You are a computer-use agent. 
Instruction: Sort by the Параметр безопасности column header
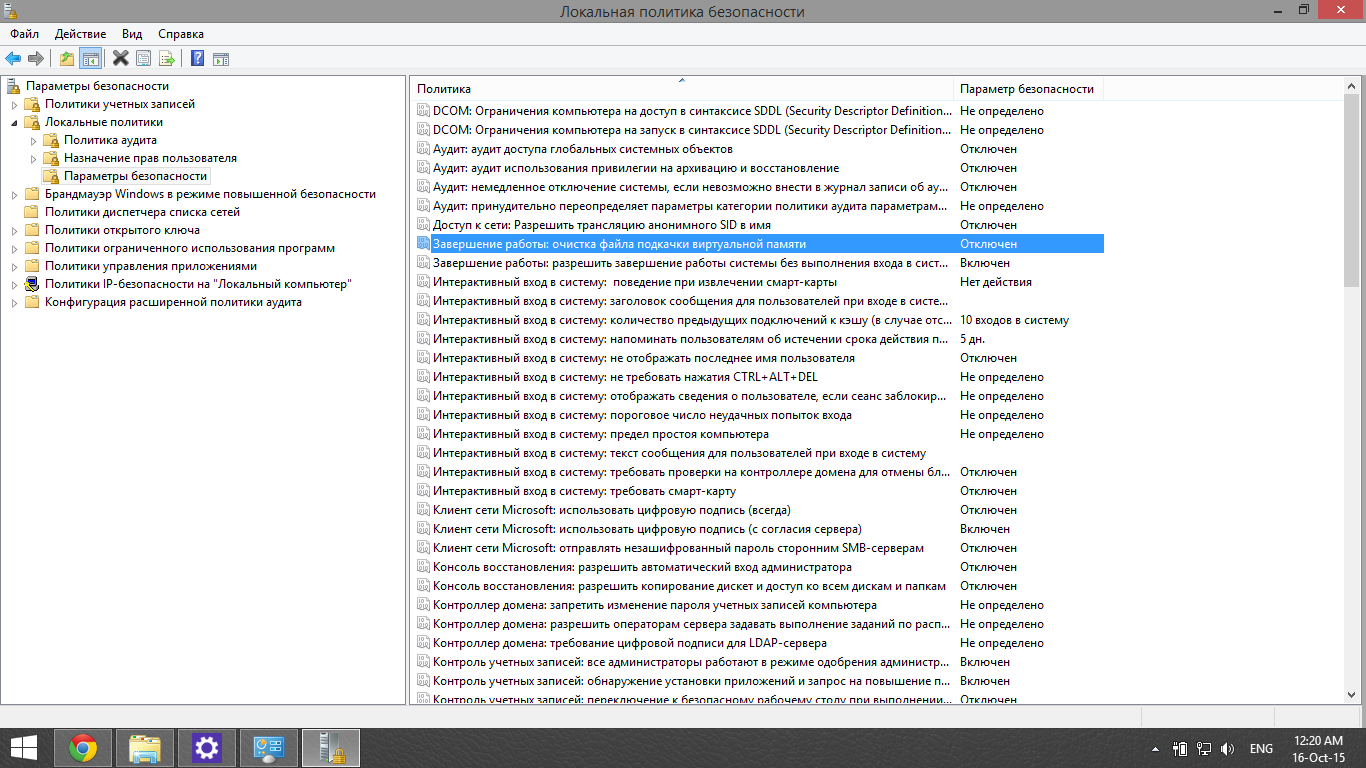(x=1028, y=89)
